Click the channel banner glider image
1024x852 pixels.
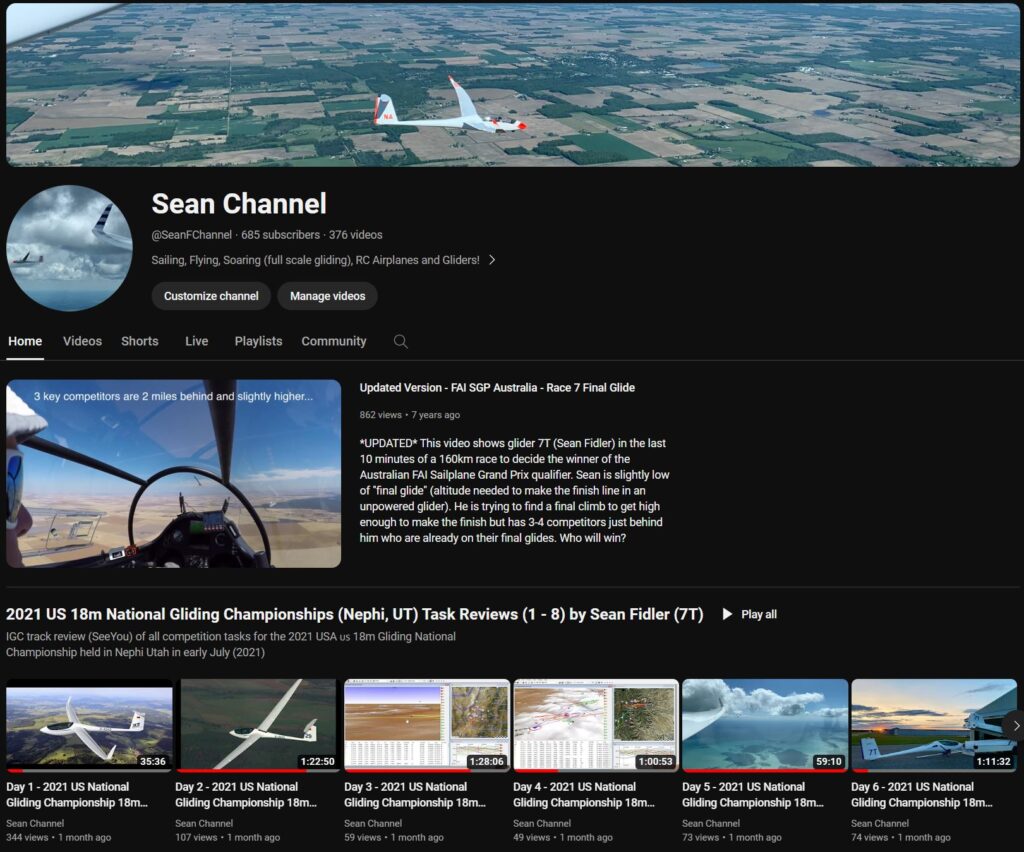[x=513, y=85]
